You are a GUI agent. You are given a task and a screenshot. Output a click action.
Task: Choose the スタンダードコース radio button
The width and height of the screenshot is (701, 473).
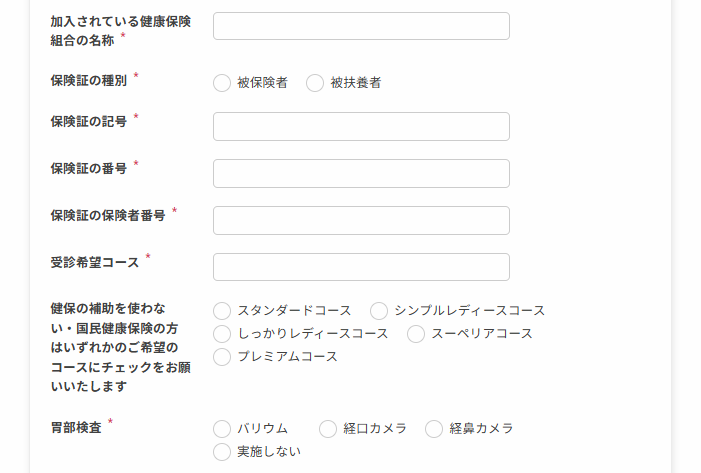coord(222,311)
